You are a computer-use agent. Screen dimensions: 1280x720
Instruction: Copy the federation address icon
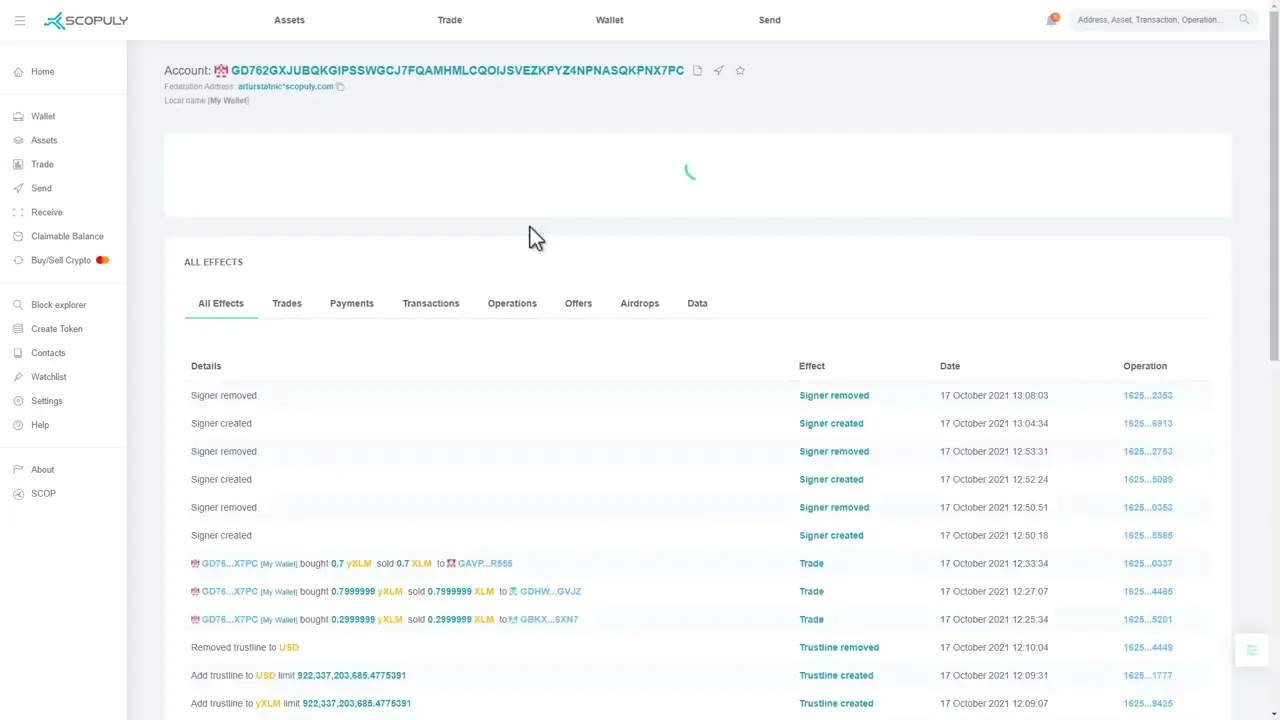(x=341, y=87)
